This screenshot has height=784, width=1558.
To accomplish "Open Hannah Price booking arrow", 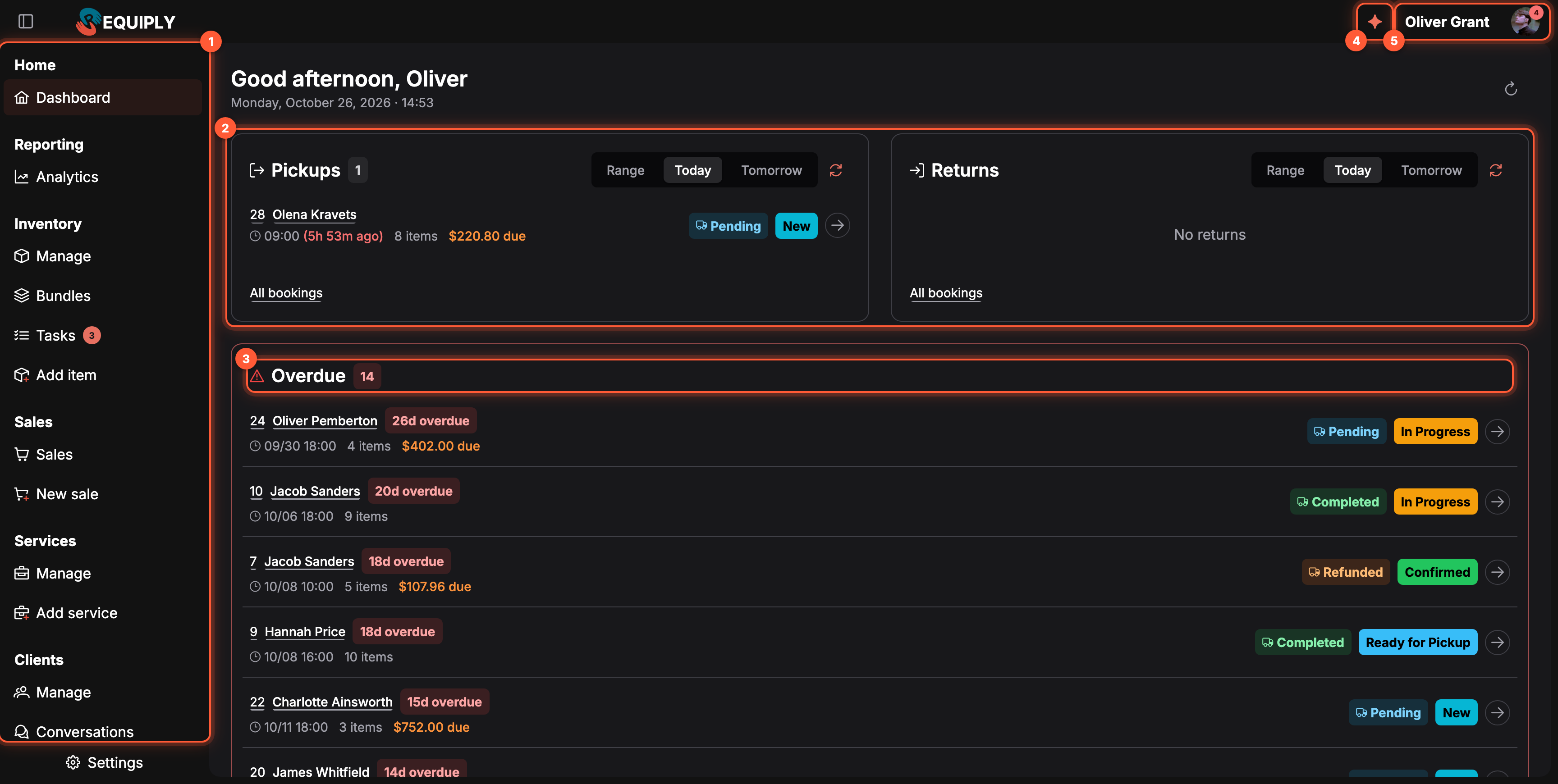I will [x=1498, y=642].
